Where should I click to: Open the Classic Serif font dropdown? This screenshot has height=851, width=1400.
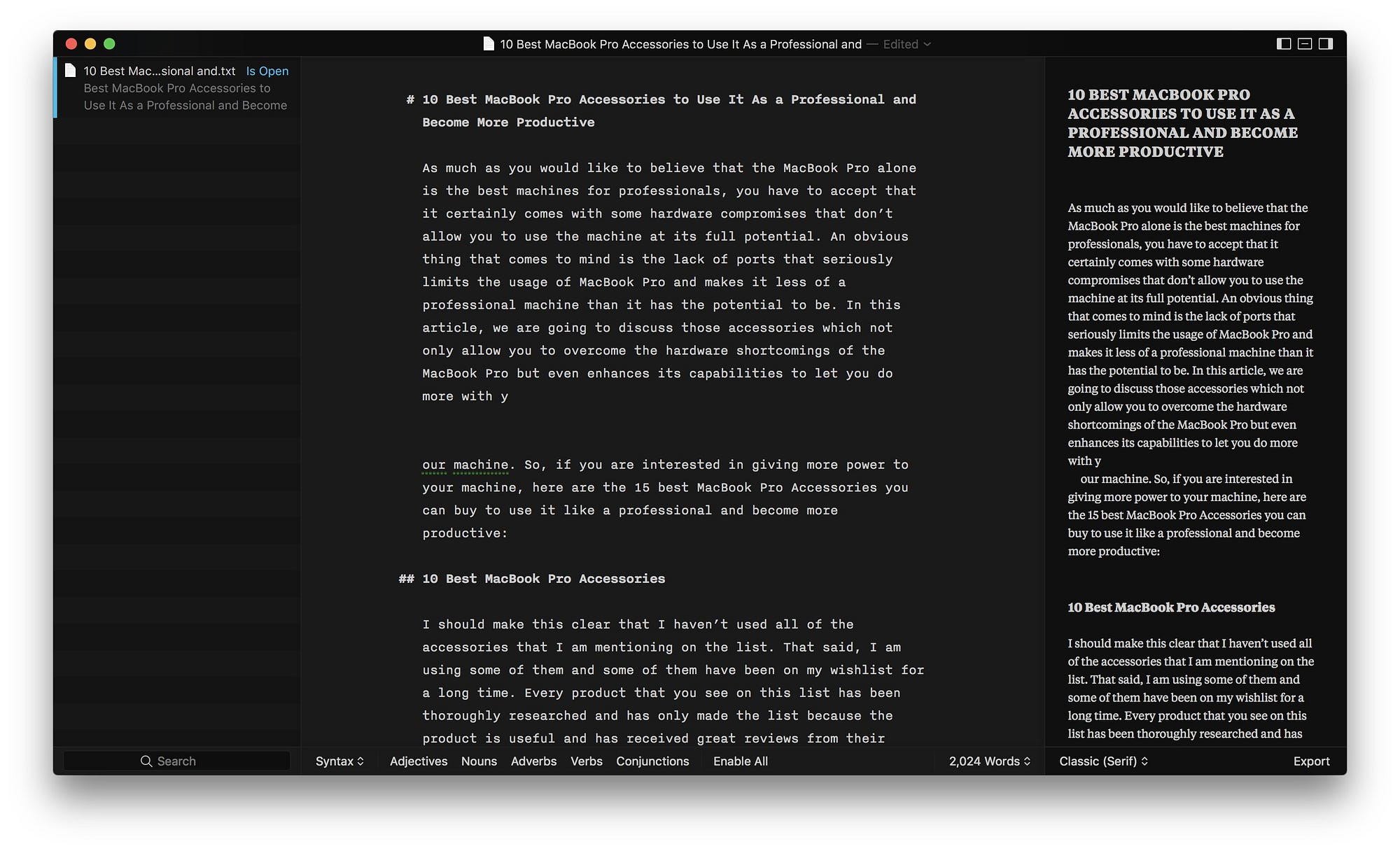point(1102,761)
